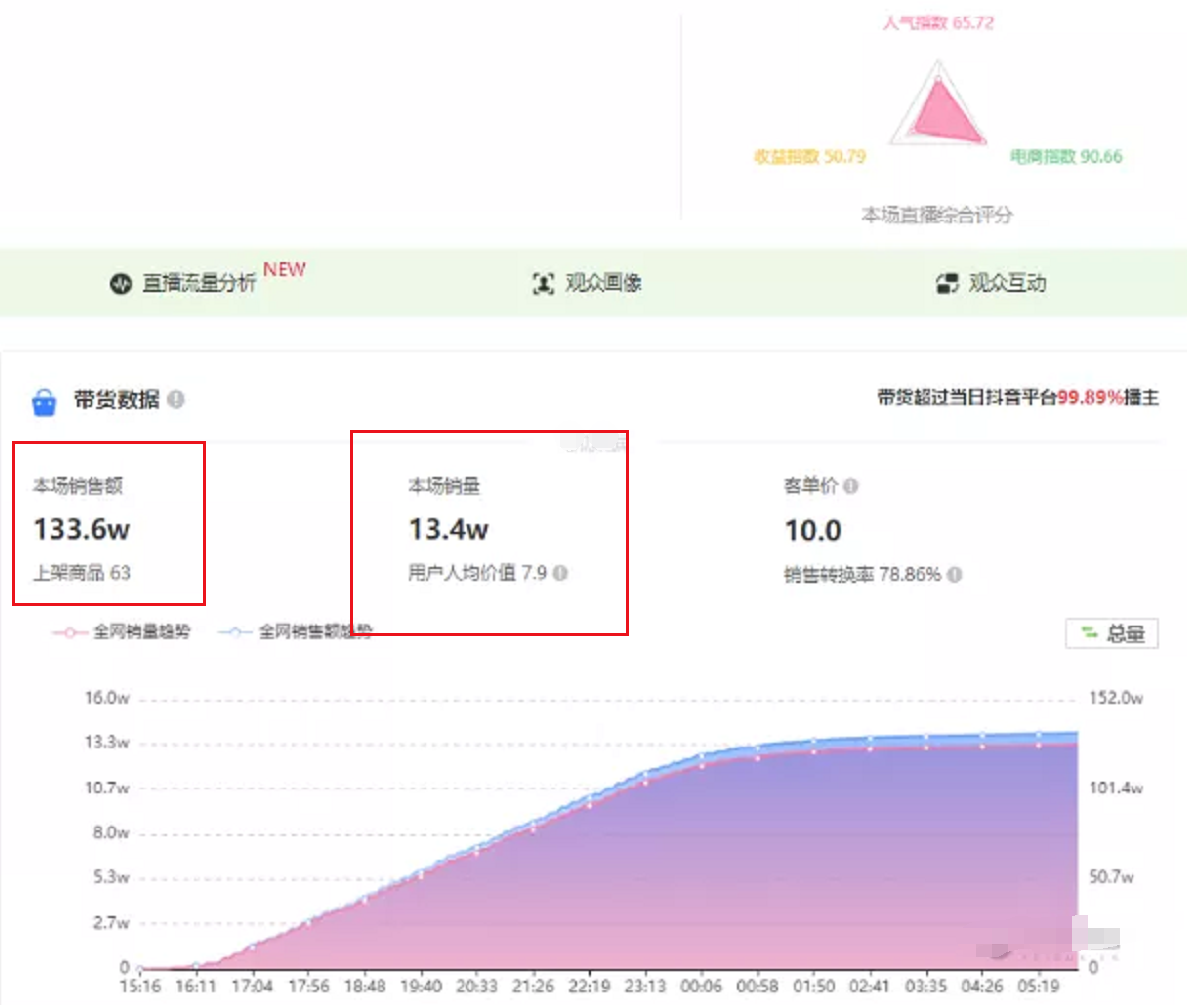The image size is (1187, 1005).
Task: Click the icon inside 总量 button
Action: pyautogui.click(x=1089, y=633)
